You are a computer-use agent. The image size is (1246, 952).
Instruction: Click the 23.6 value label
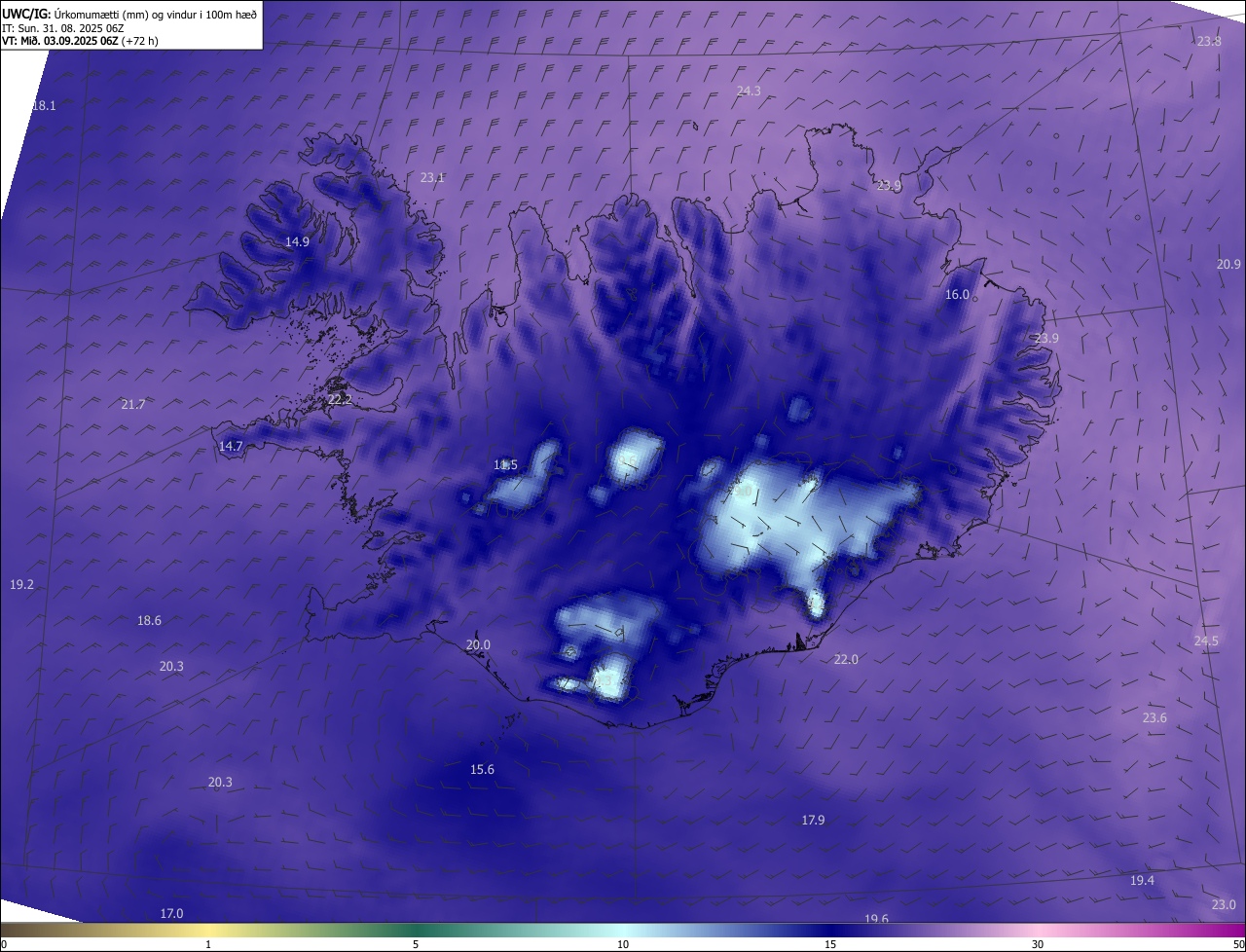(1154, 717)
